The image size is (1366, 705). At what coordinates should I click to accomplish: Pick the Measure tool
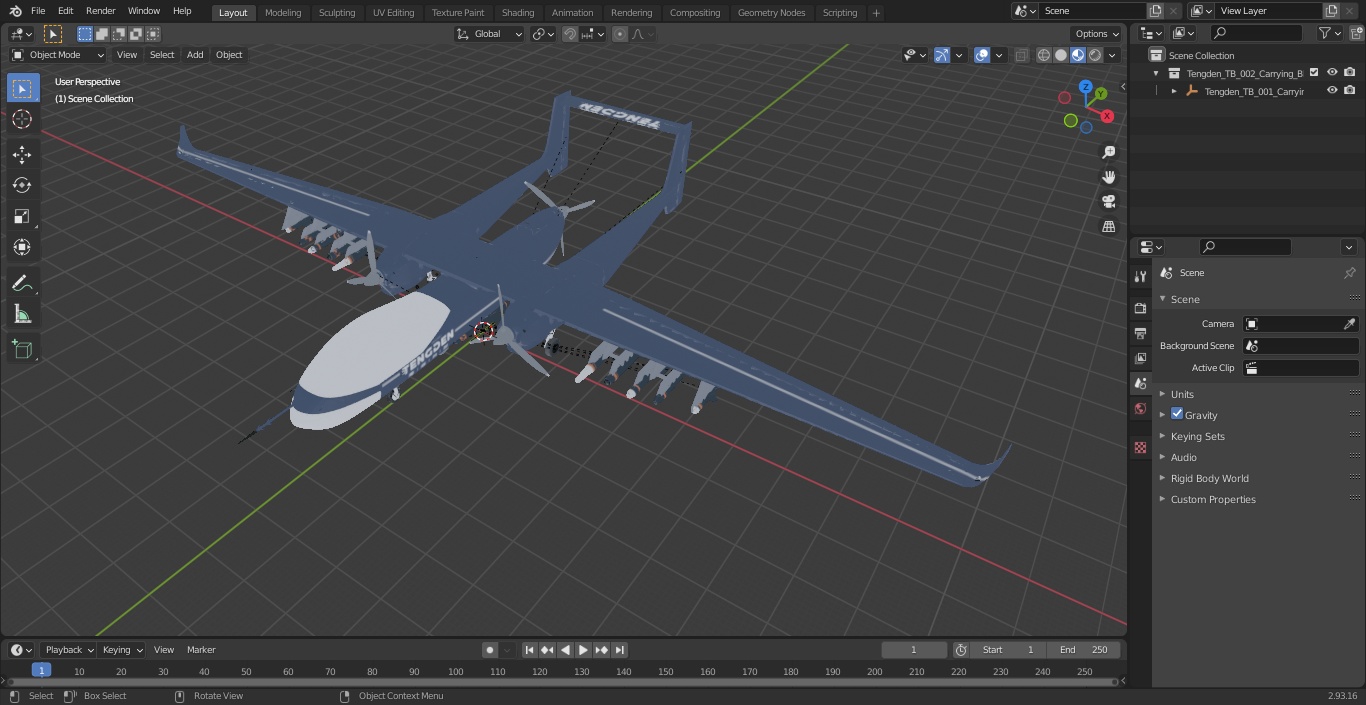[x=22, y=315]
